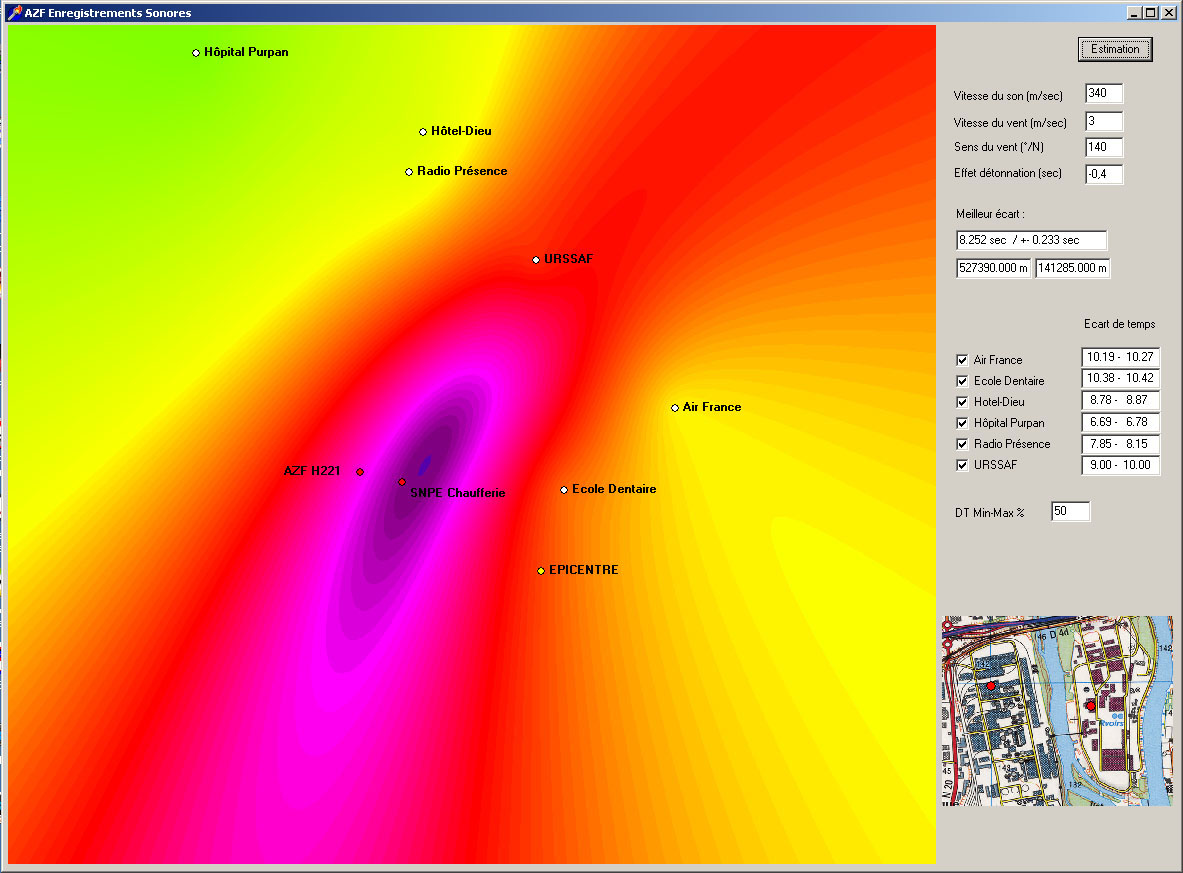Click the left red dot on the site map
The image size is (1183, 873).
991,686
